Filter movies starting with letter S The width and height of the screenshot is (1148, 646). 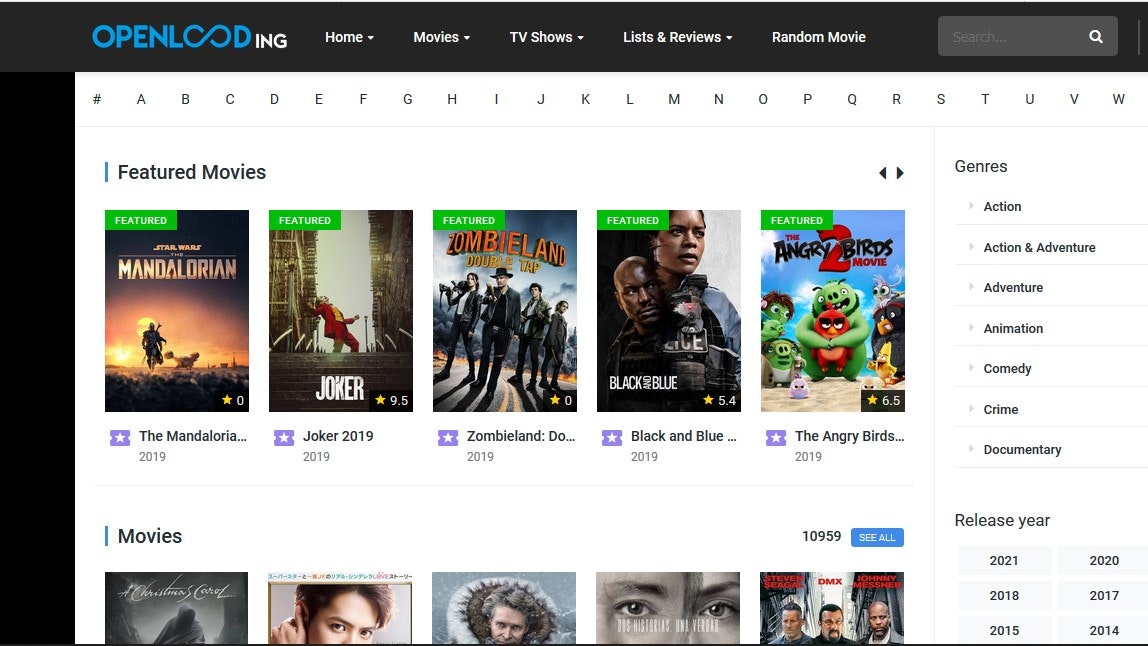[941, 99]
